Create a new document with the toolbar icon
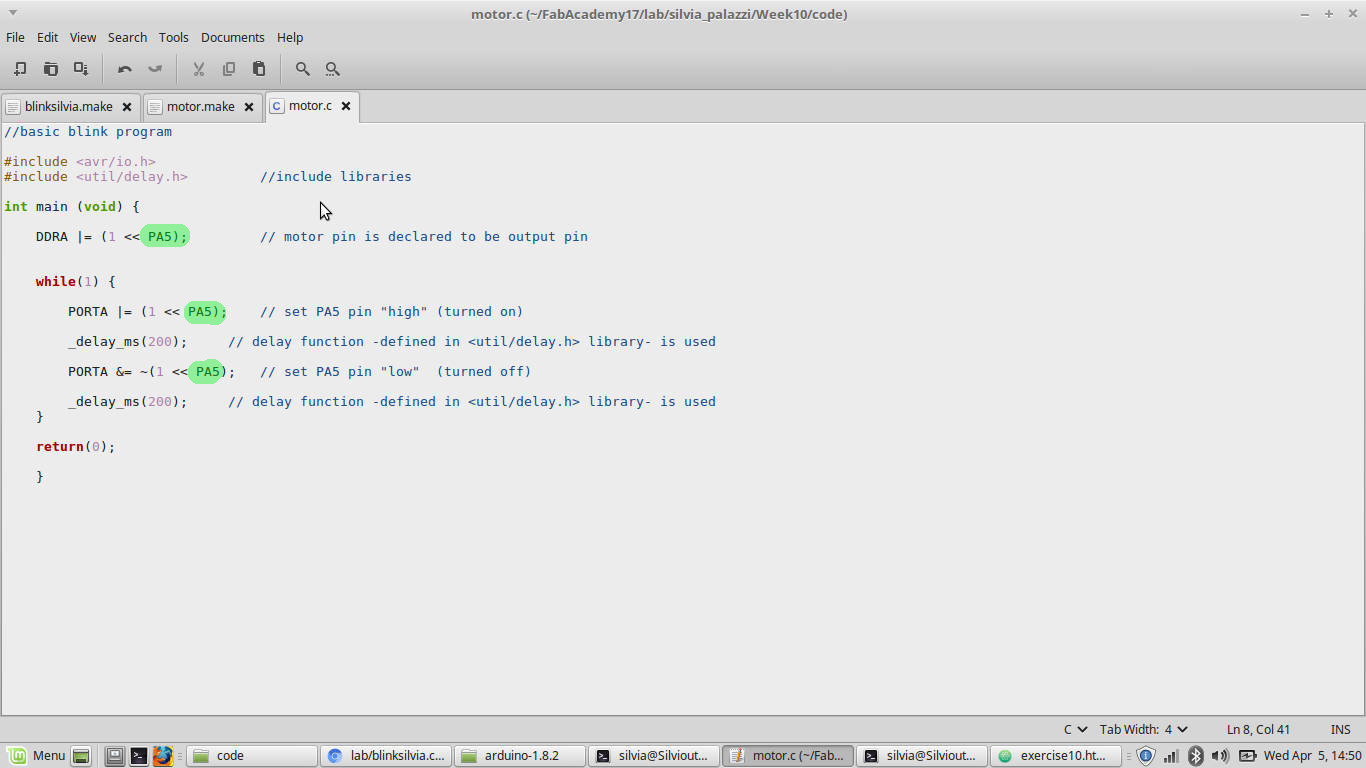 [20, 69]
